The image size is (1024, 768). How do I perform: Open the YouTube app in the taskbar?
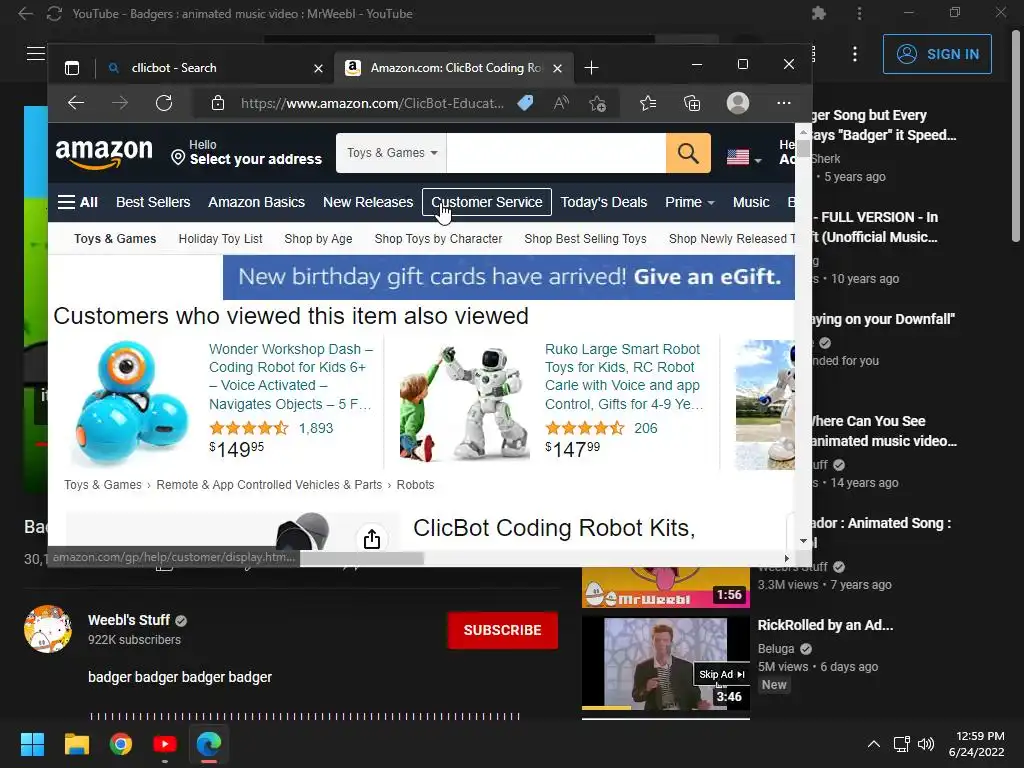(165, 744)
